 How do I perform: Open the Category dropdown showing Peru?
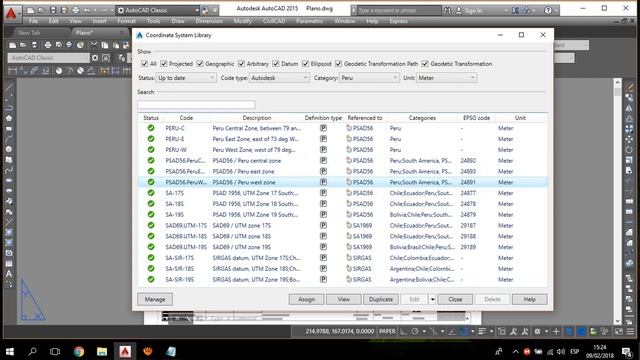pos(369,78)
